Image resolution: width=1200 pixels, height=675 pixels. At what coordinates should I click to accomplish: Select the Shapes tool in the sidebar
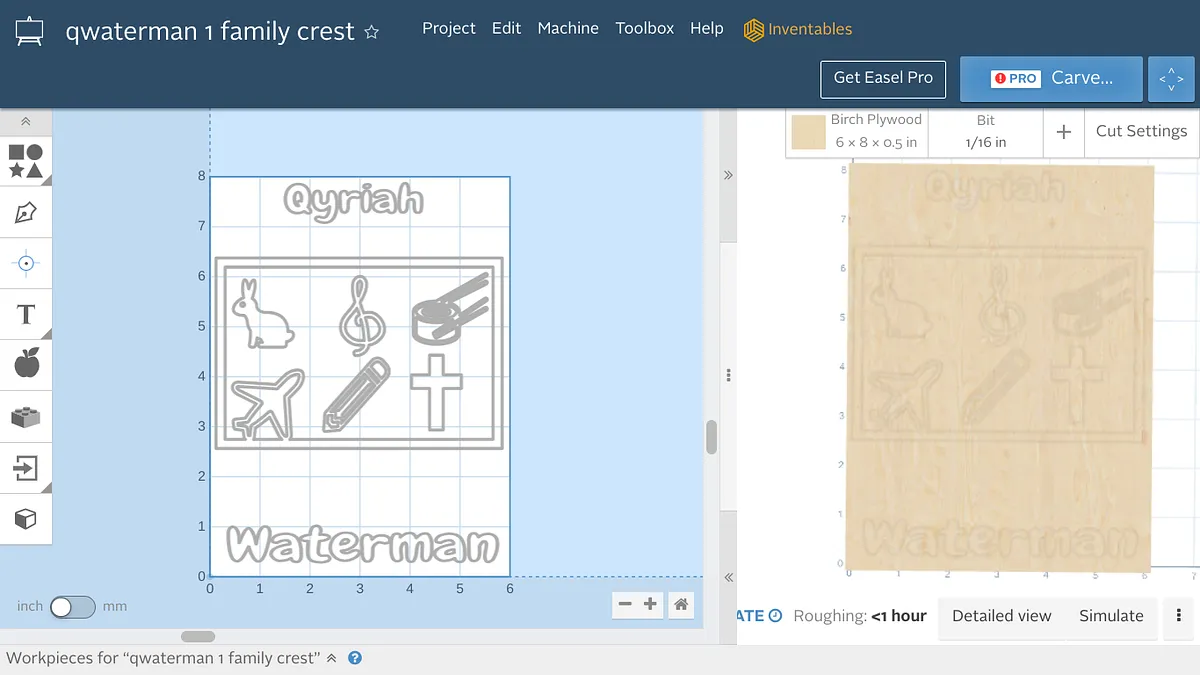[x=26, y=162]
